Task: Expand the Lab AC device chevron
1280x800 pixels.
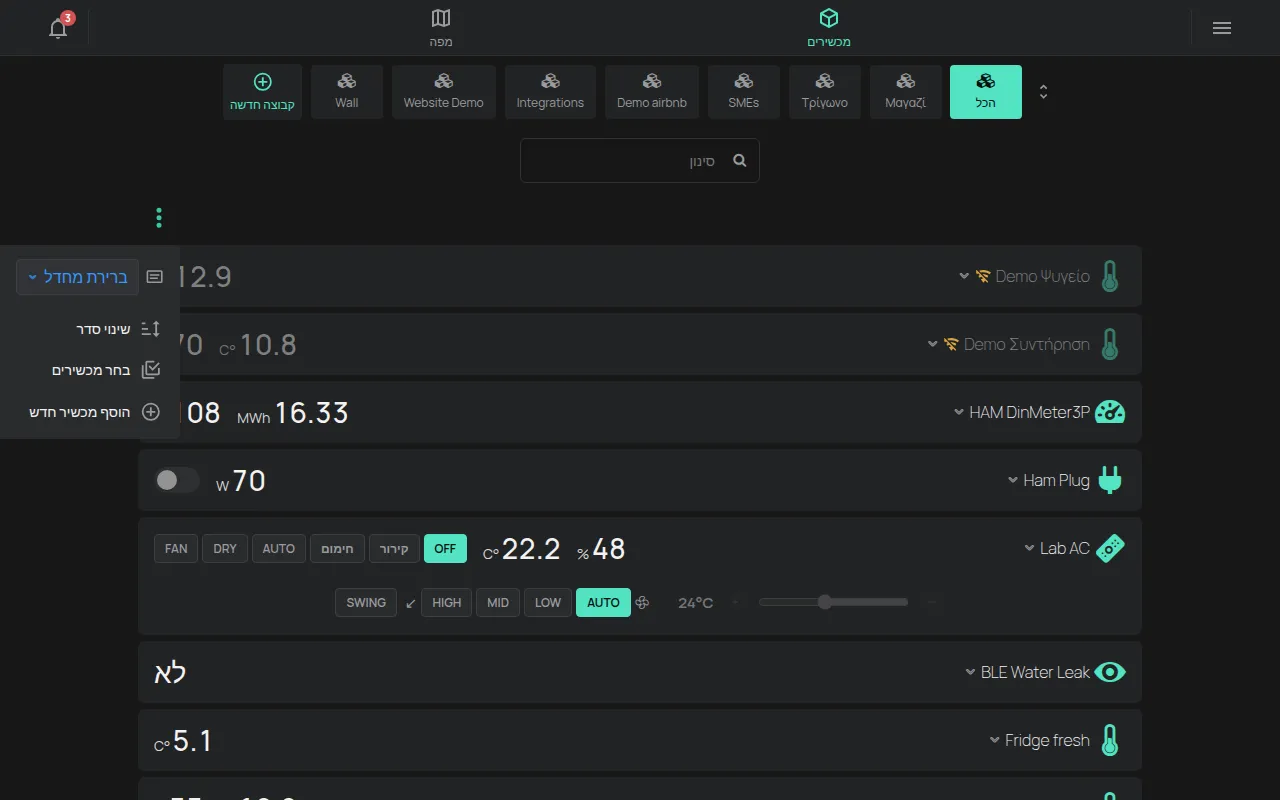Action: click(1029, 548)
